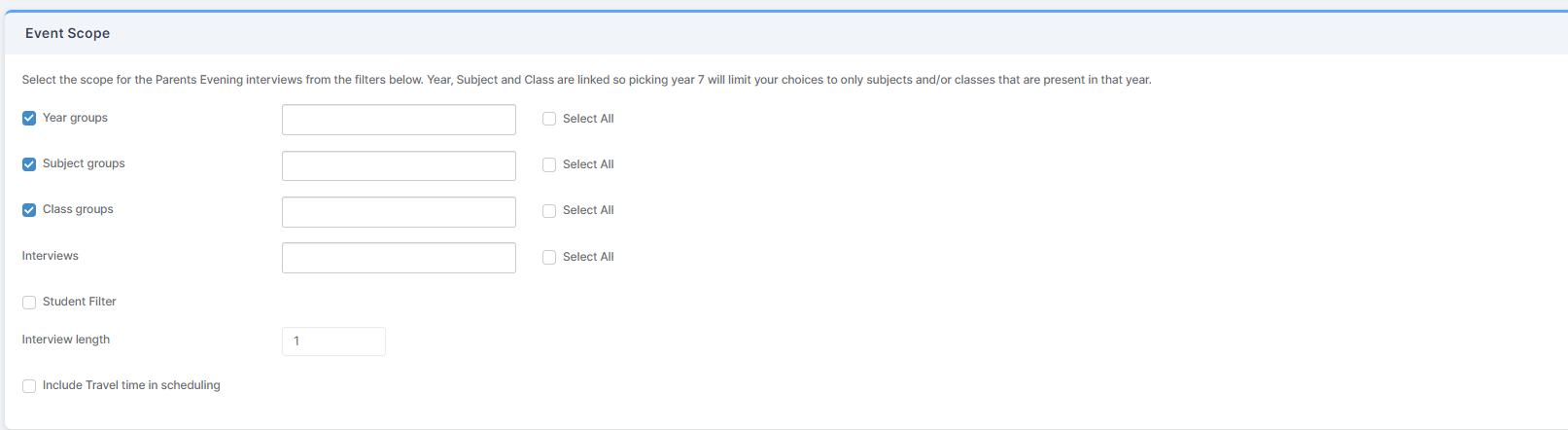Tick the Include Travel time checkbox
1568x430 pixels.
pyautogui.click(x=29, y=386)
